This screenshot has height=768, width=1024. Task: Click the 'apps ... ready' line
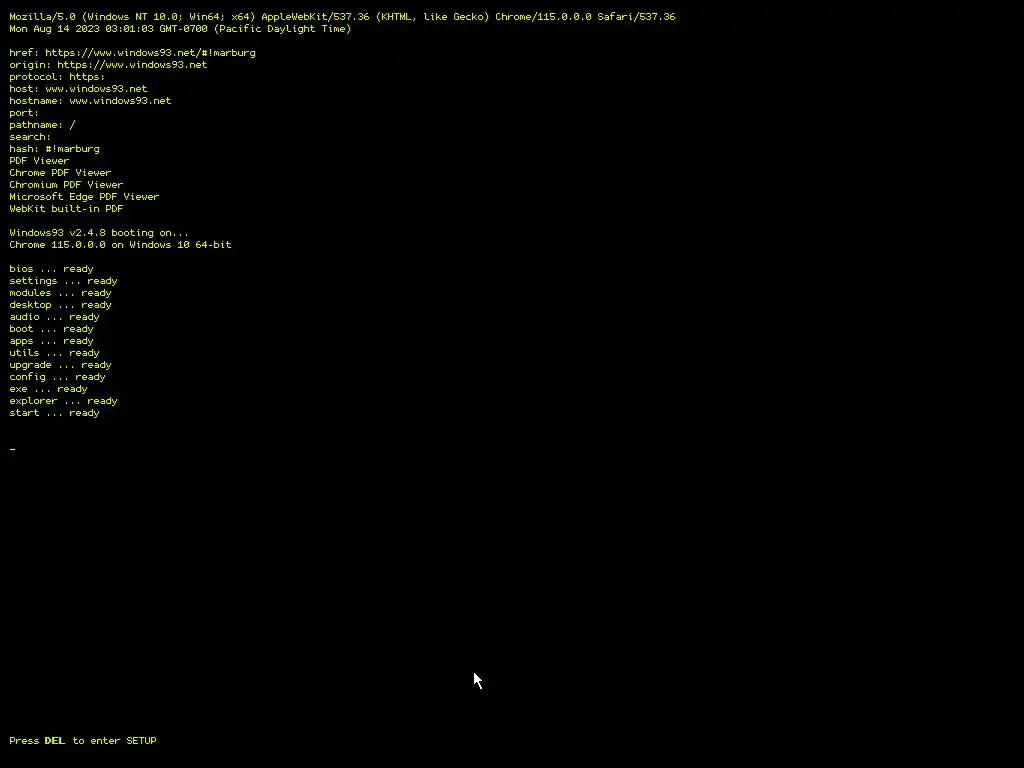pos(52,341)
